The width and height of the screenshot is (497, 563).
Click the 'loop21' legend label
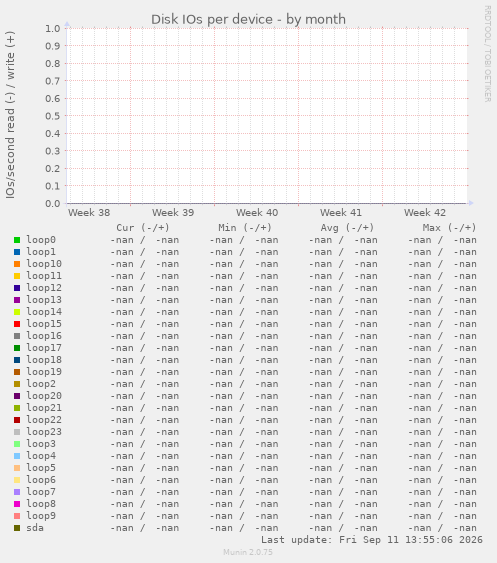tap(44, 408)
